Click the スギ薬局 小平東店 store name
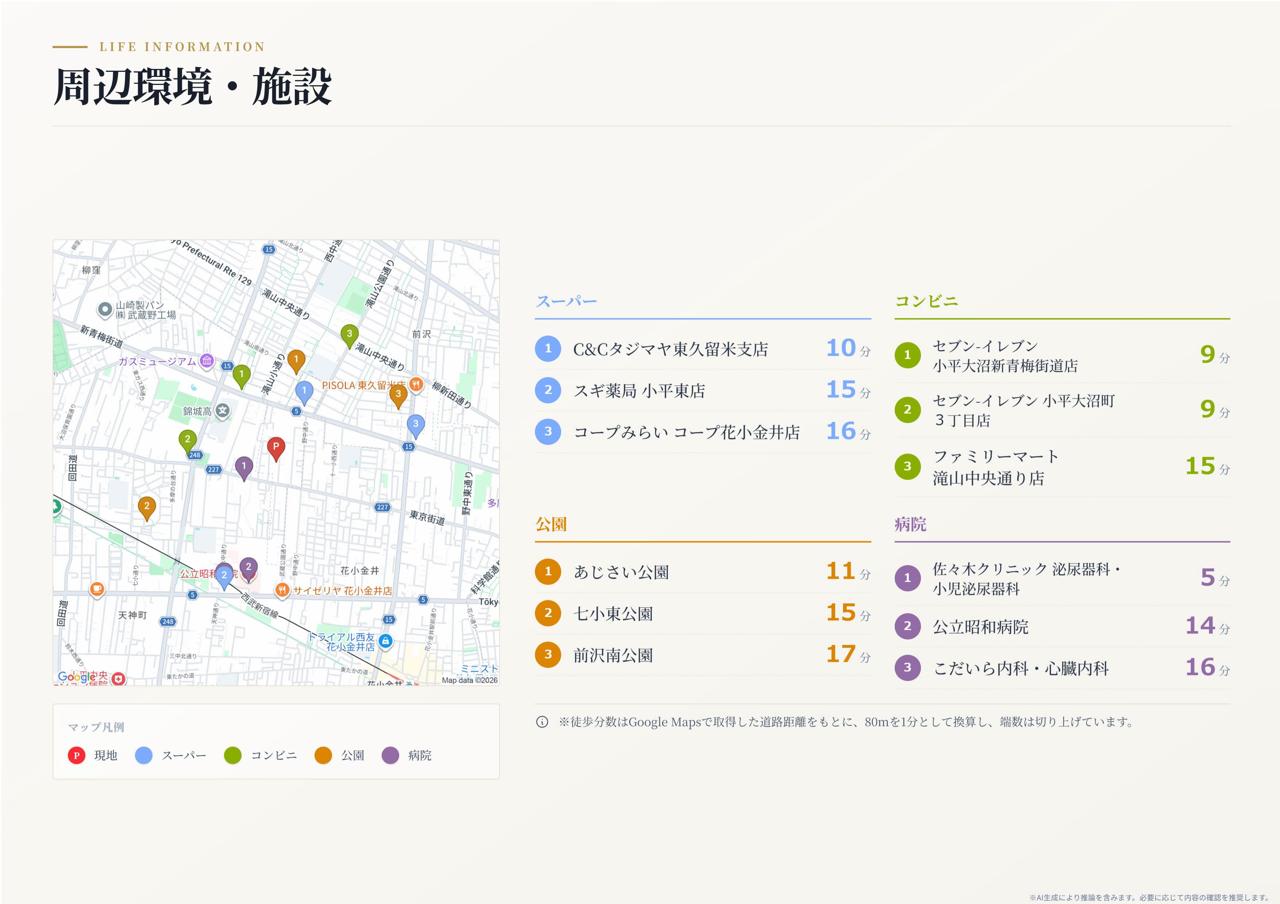The height and width of the screenshot is (904, 1280). pyautogui.click(x=639, y=390)
